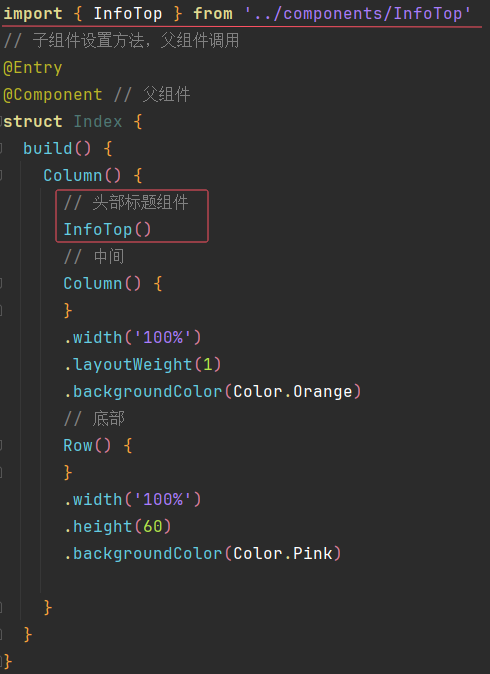Click the comment '// 头部标题组件'
The width and height of the screenshot is (490, 674).
126,202
